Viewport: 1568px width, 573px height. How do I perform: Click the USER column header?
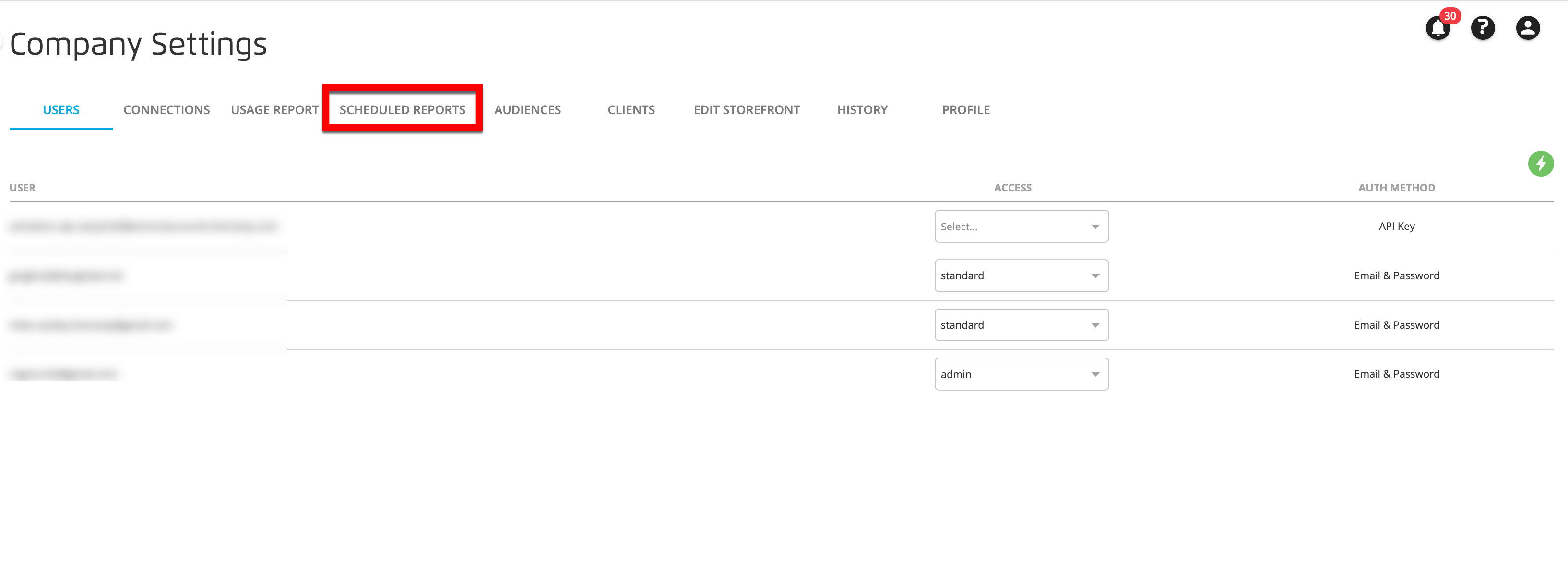pos(23,188)
